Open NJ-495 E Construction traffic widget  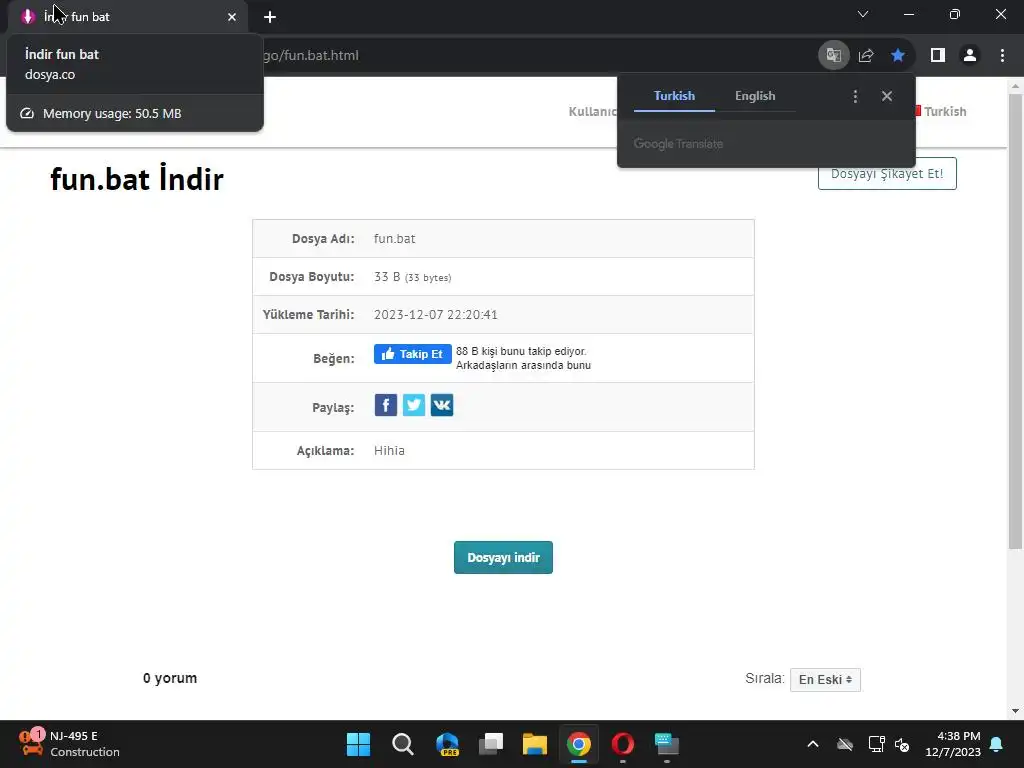tap(69, 744)
